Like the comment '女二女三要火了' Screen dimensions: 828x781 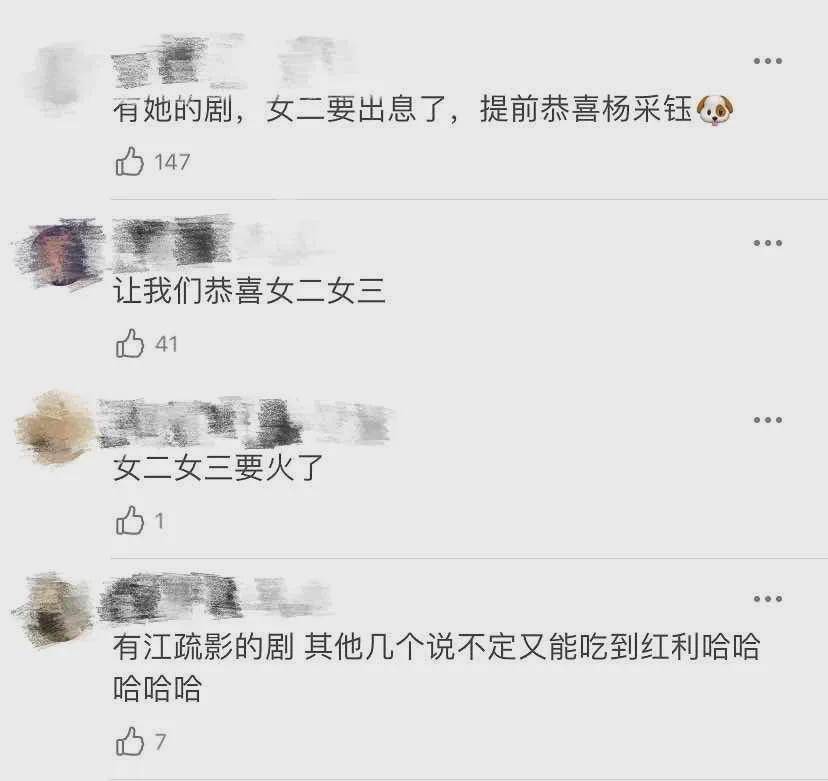coord(129,521)
